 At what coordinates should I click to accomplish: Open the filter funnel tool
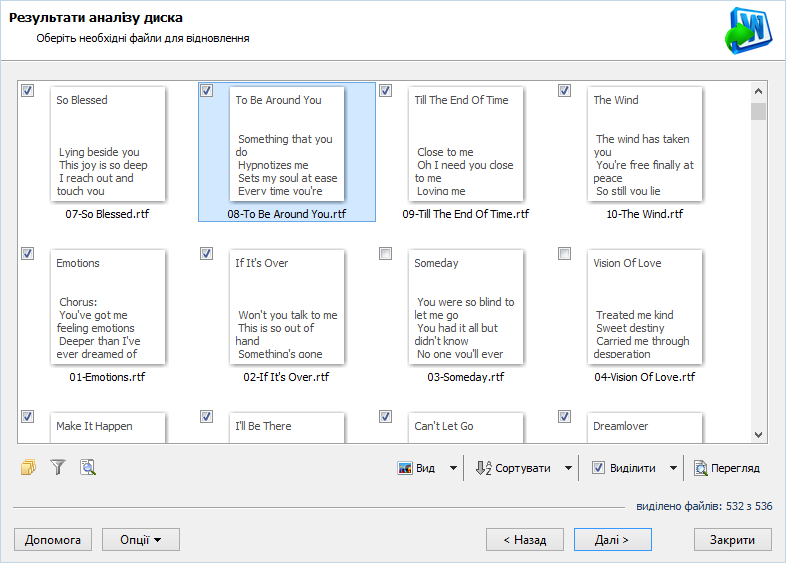(58, 467)
